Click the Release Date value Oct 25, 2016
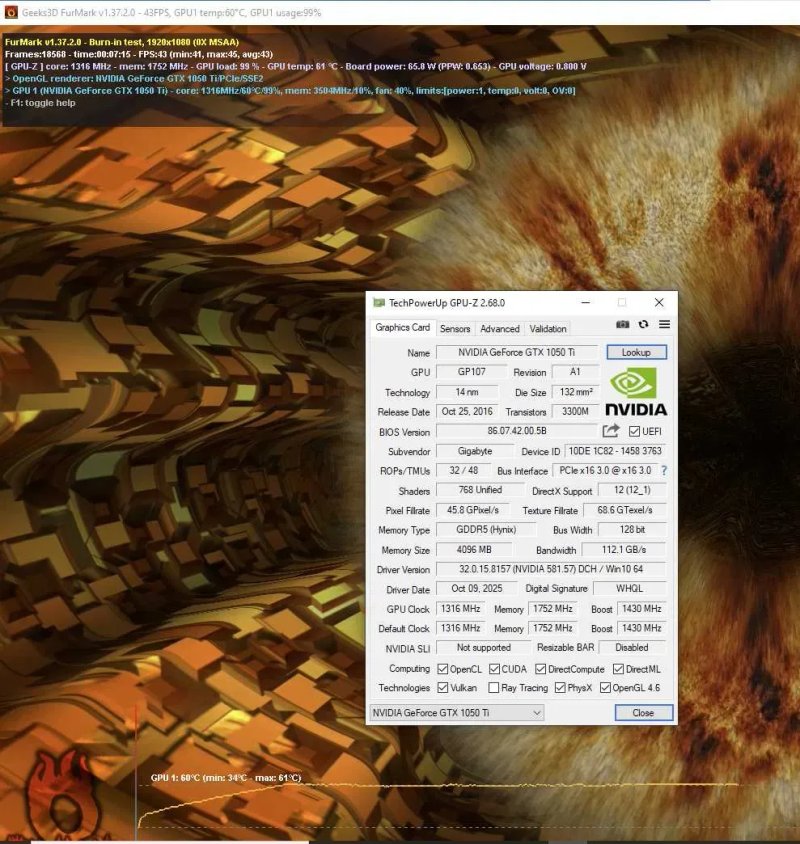The width and height of the screenshot is (800, 844). click(467, 411)
